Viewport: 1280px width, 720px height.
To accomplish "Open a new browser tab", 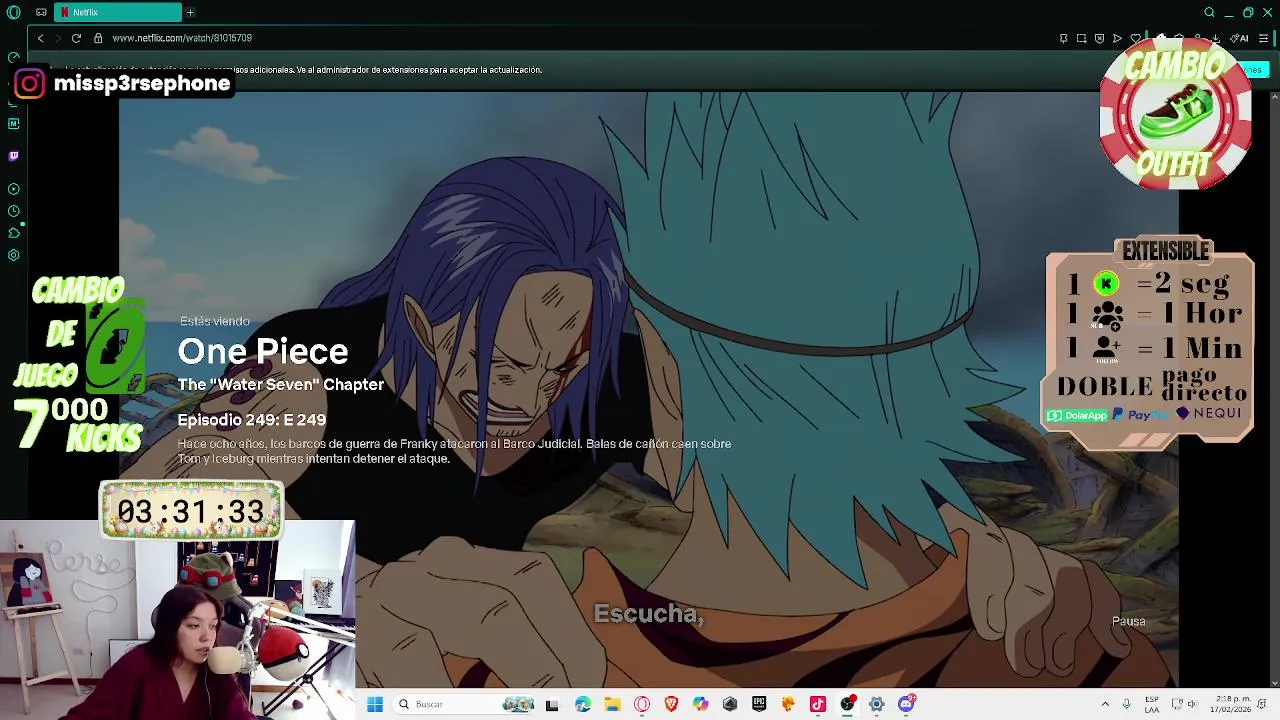I will 190,12.
